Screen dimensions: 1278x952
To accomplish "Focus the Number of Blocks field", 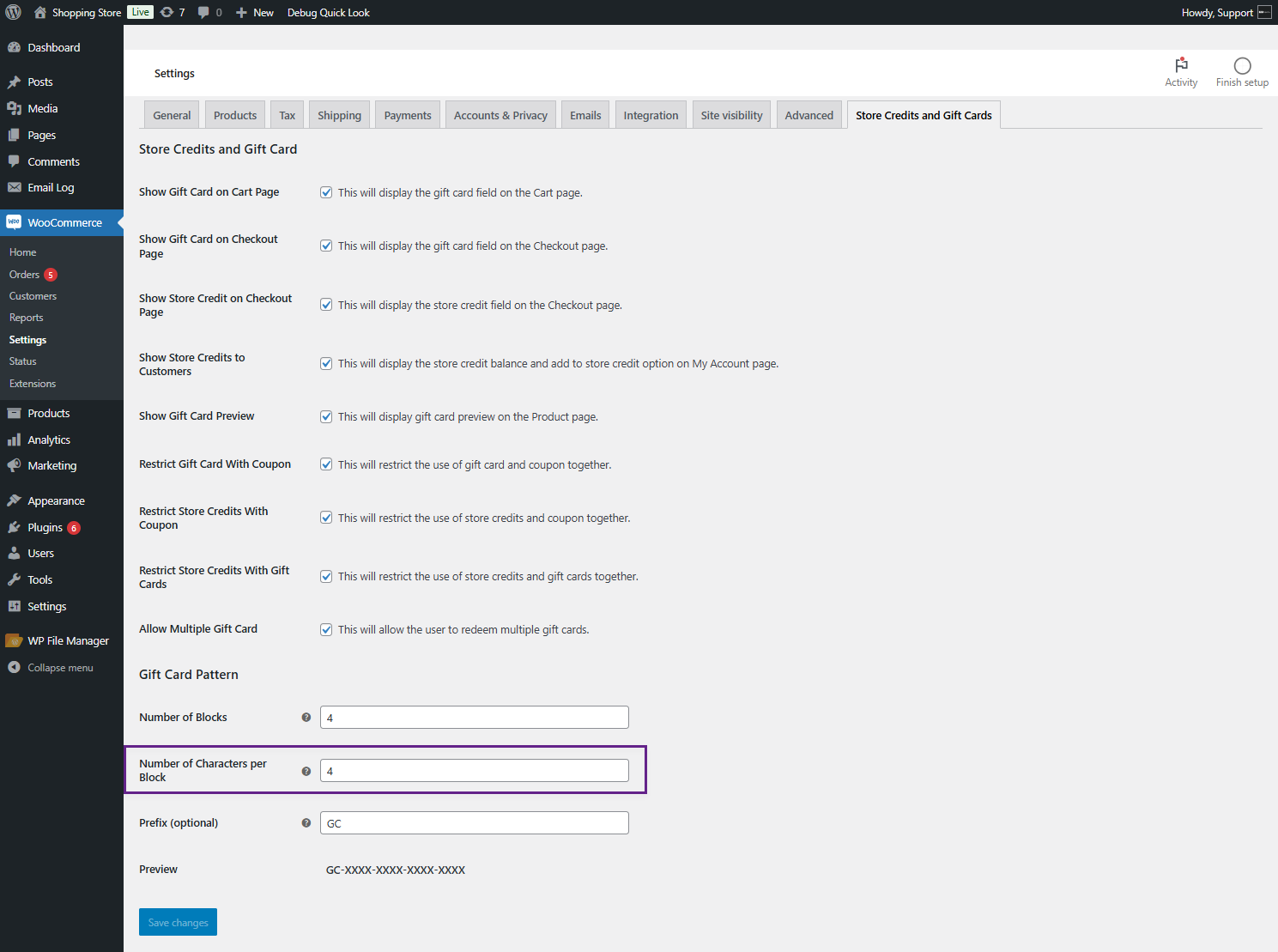I will click(475, 718).
